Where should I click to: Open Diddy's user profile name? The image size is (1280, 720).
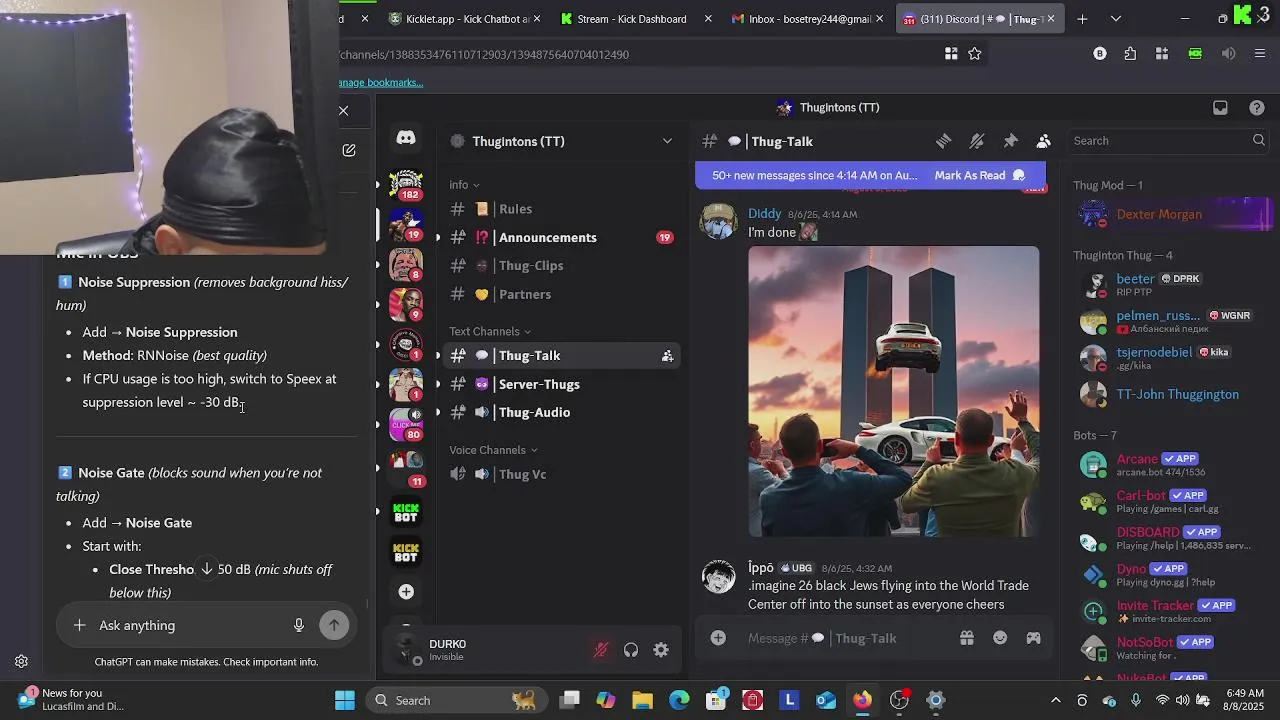coord(765,214)
